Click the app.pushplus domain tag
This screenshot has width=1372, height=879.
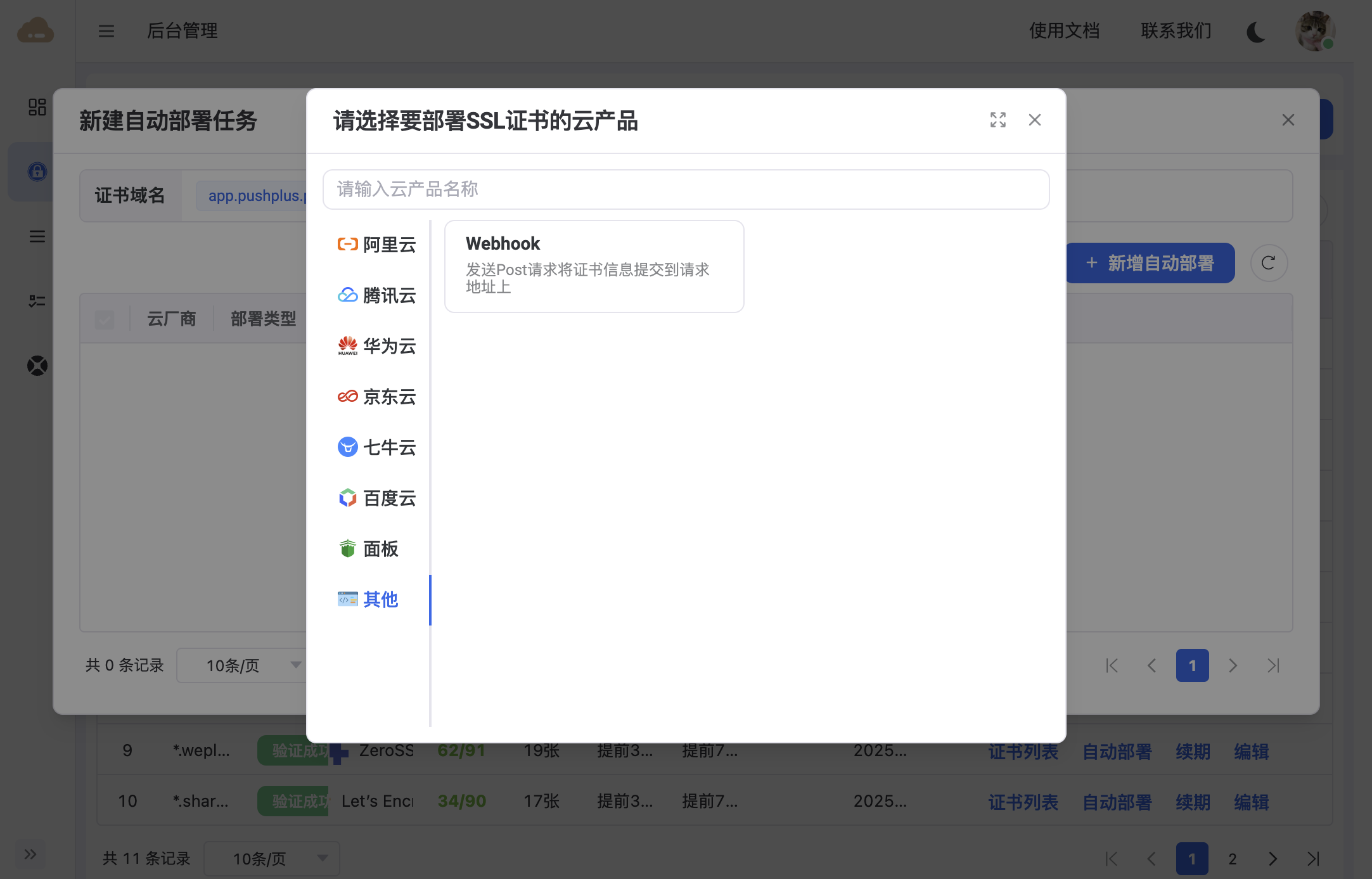252,196
